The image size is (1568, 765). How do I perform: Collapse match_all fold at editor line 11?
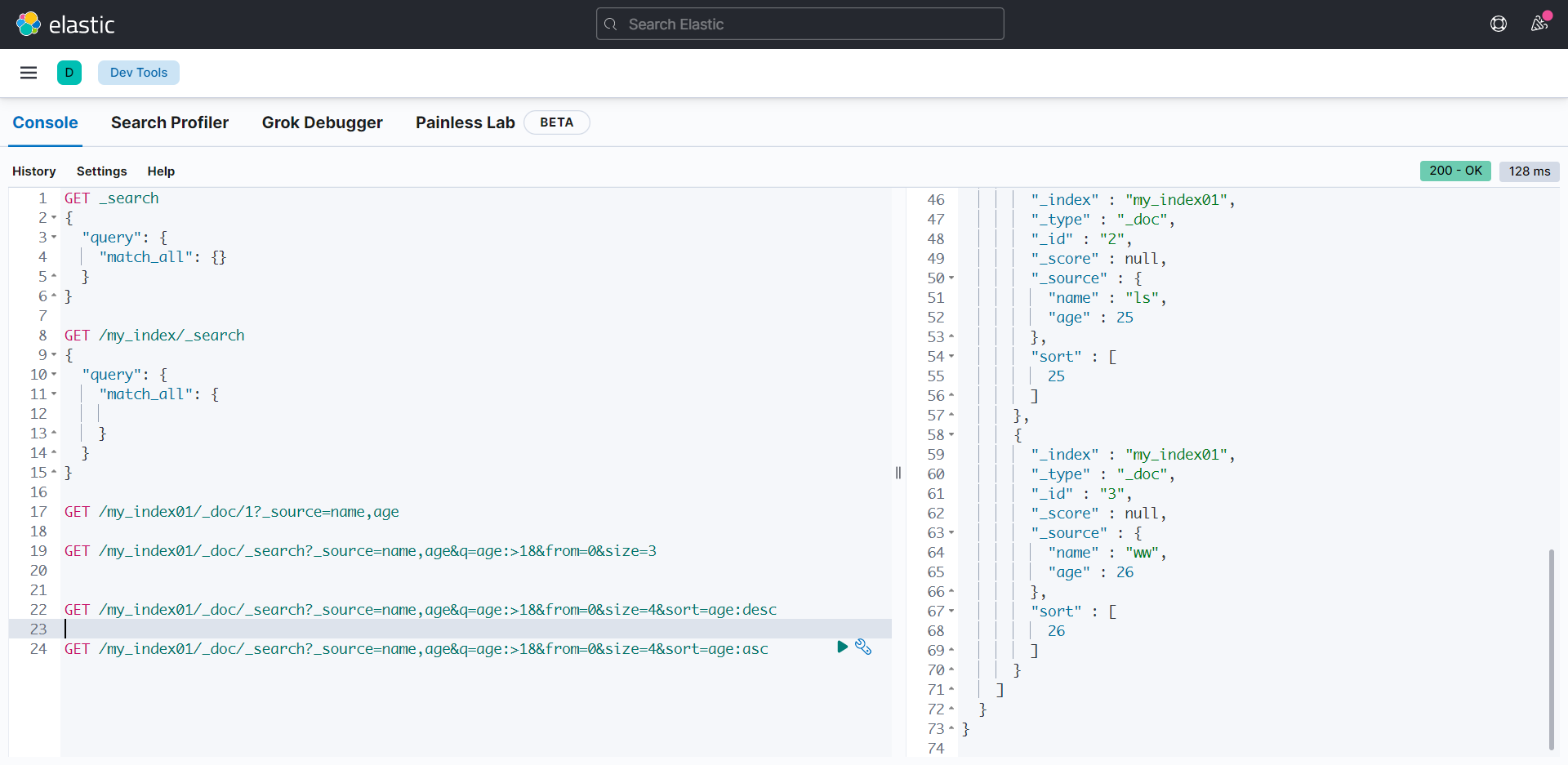[54, 394]
